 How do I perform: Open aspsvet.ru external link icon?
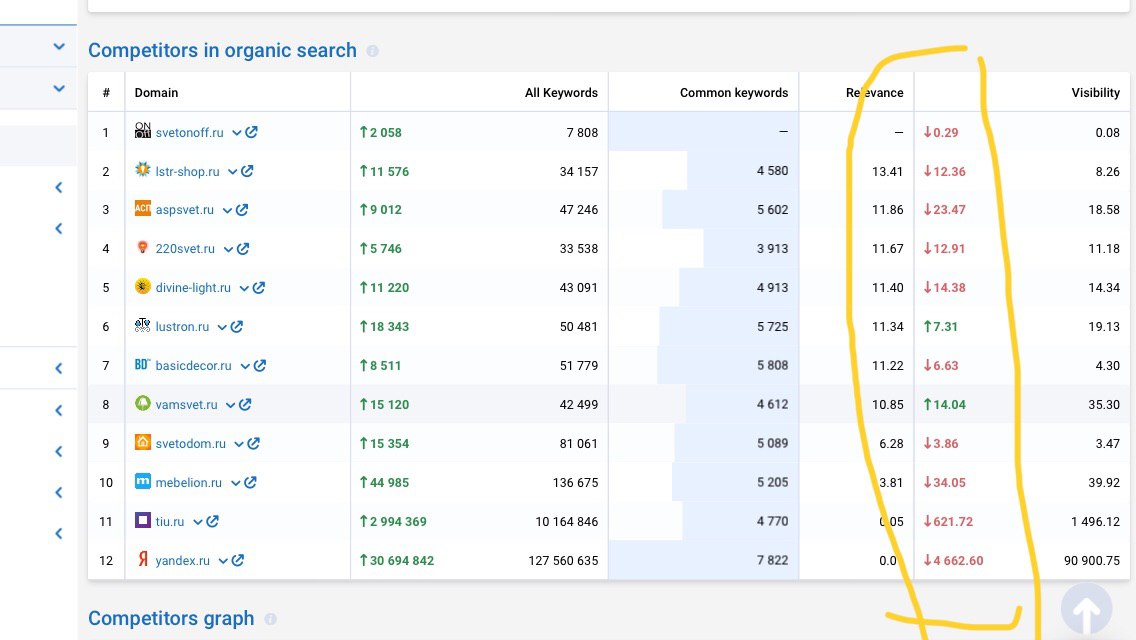(x=242, y=209)
